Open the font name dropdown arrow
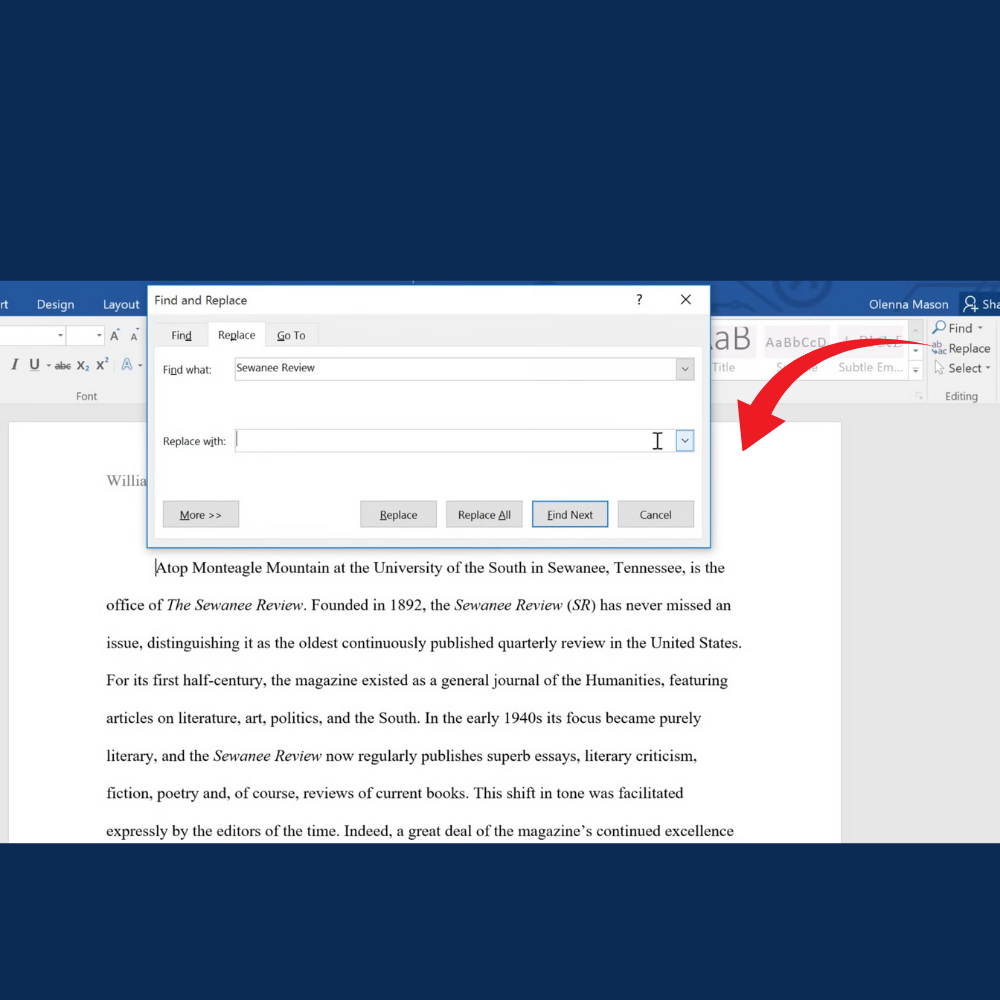 (x=61, y=335)
